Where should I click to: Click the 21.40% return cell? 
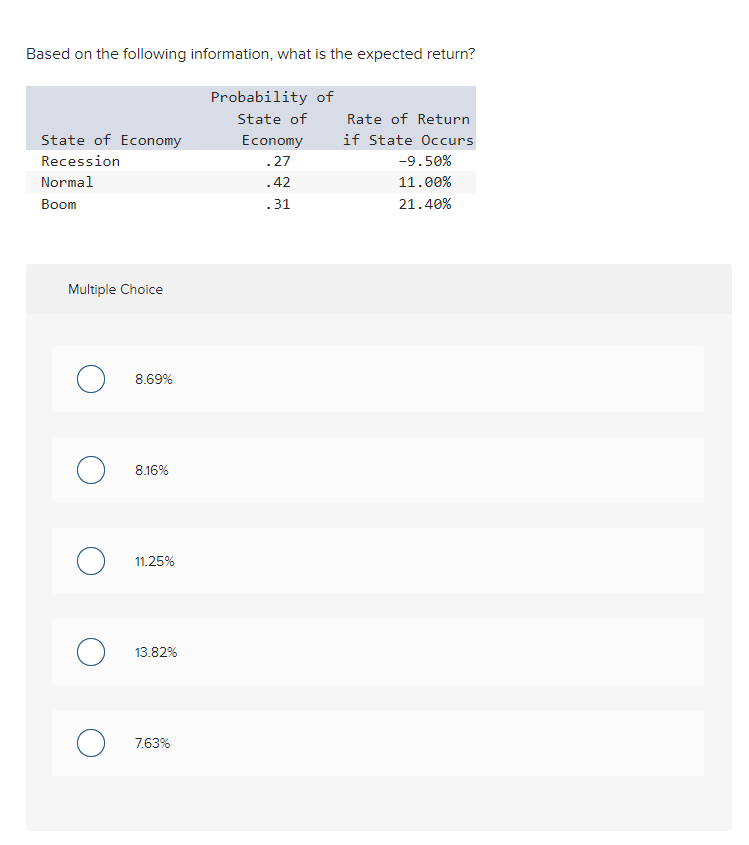pyautogui.click(x=424, y=204)
